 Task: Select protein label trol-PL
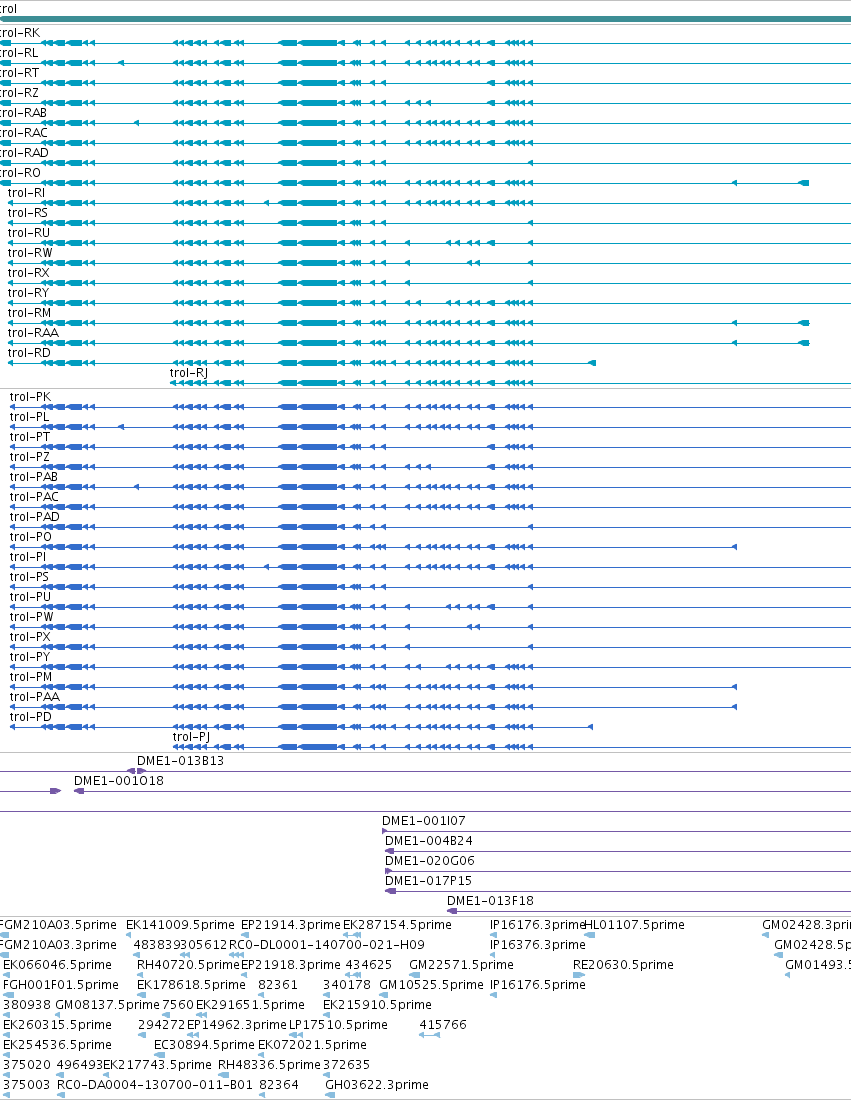[x=29, y=417]
